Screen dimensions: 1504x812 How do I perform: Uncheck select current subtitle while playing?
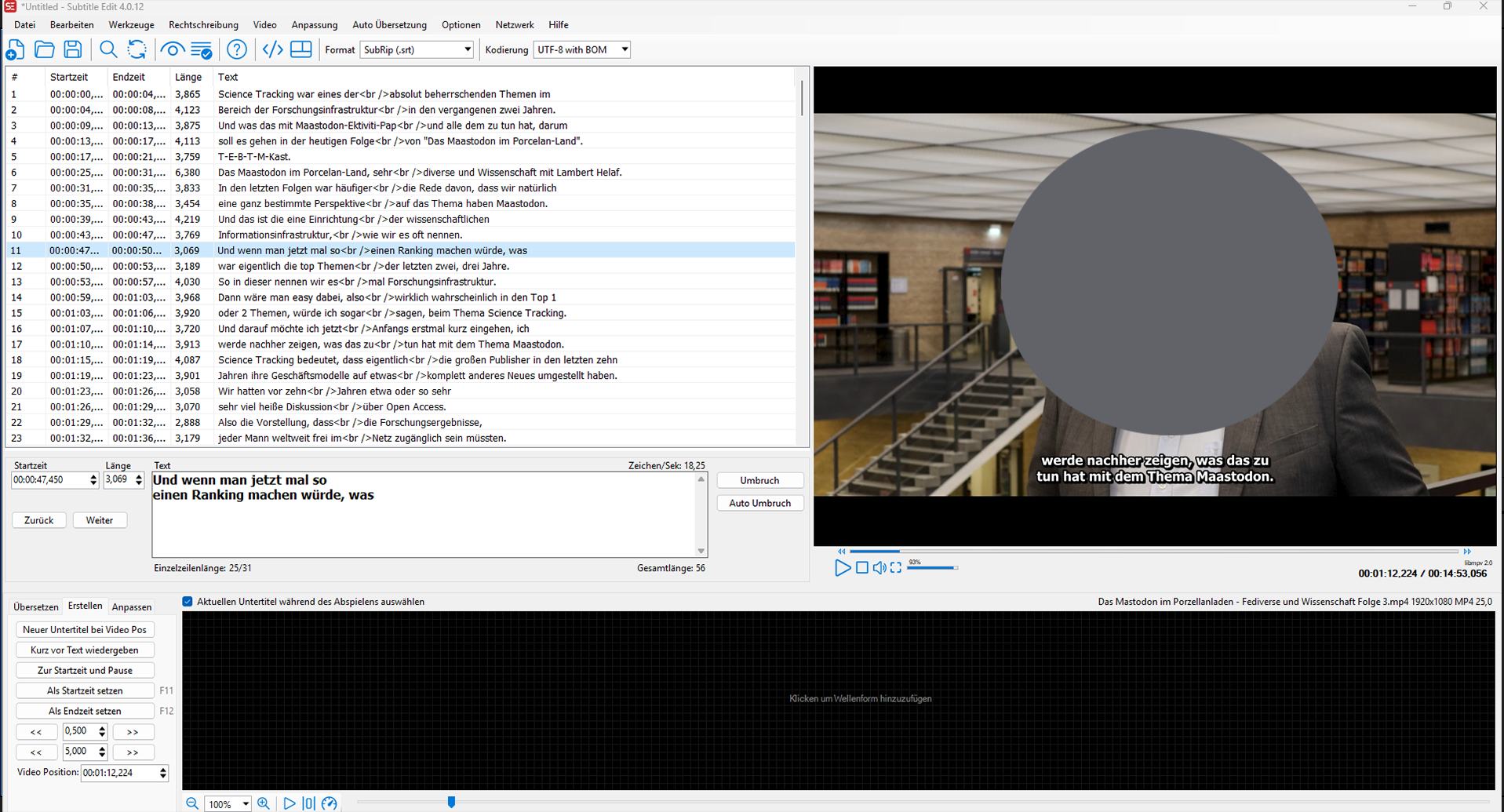[188, 602]
